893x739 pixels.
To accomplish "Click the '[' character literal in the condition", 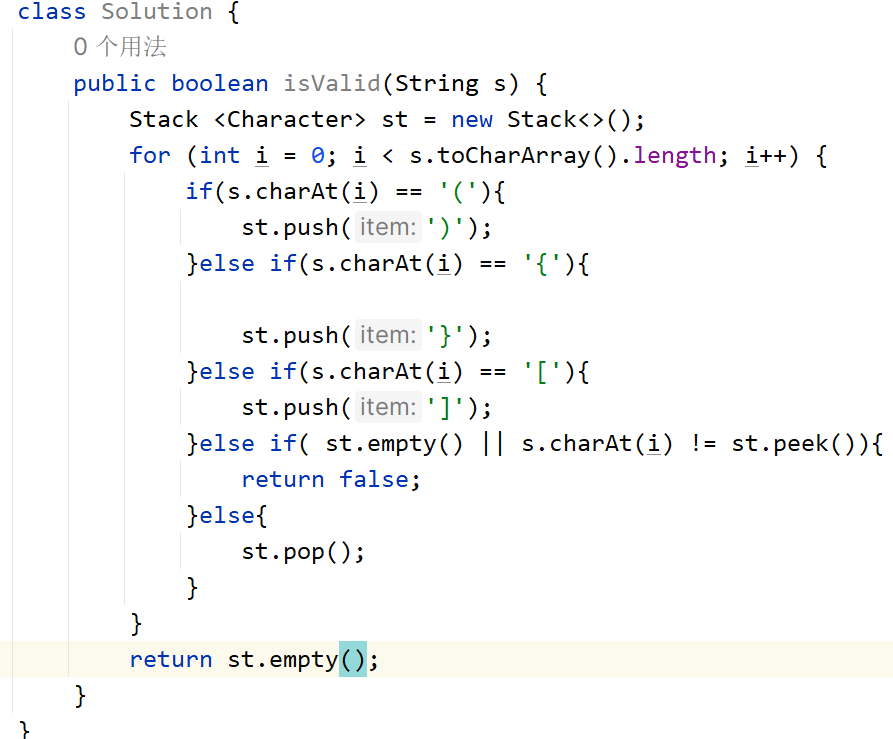I will 542,372.
